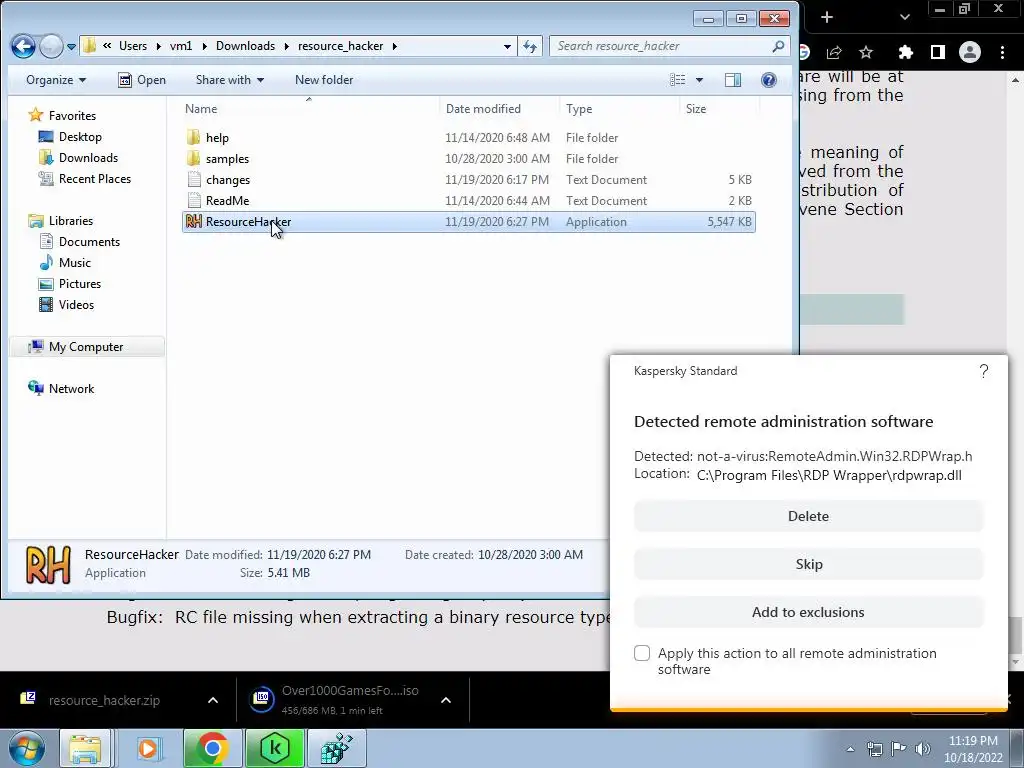
Task: Open recent locations dropdown beside forward arrow
Action: pyautogui.click(x=71, y=47)
